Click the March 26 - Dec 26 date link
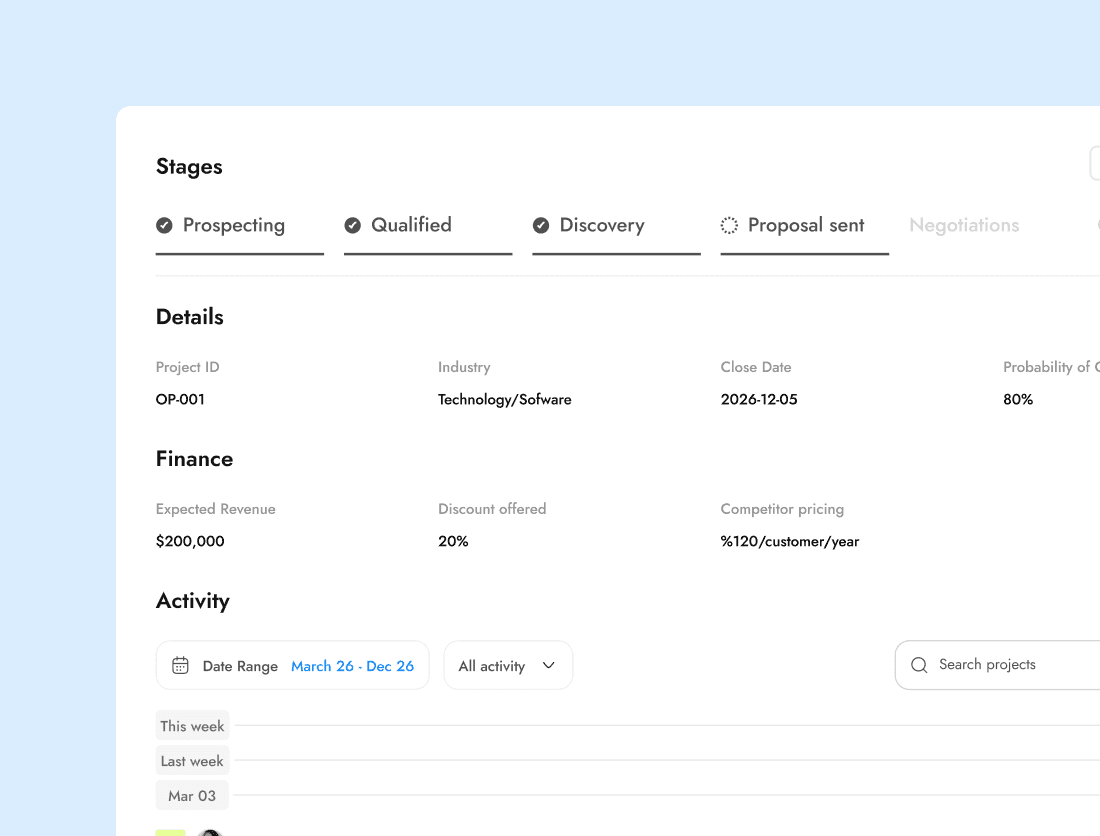The image size is (1100, 836). coord(352,666)
